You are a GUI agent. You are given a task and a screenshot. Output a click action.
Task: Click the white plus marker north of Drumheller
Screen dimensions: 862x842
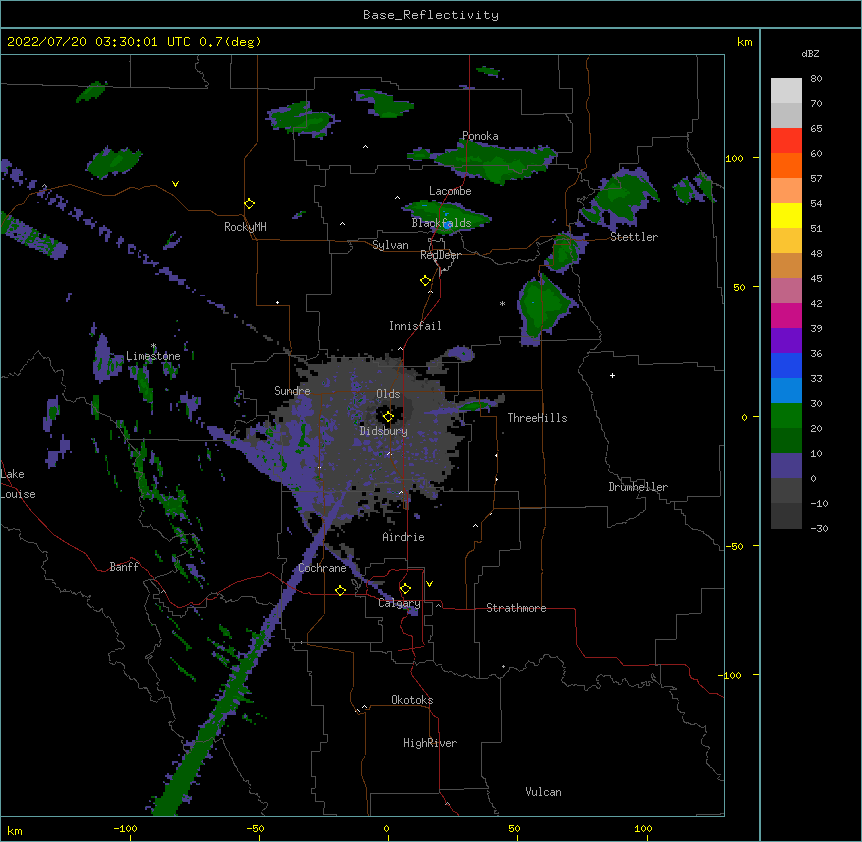click(x=612, y=375)
